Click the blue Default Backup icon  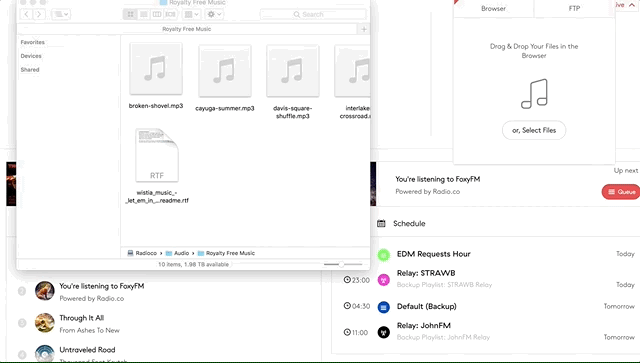coord(383,307)
